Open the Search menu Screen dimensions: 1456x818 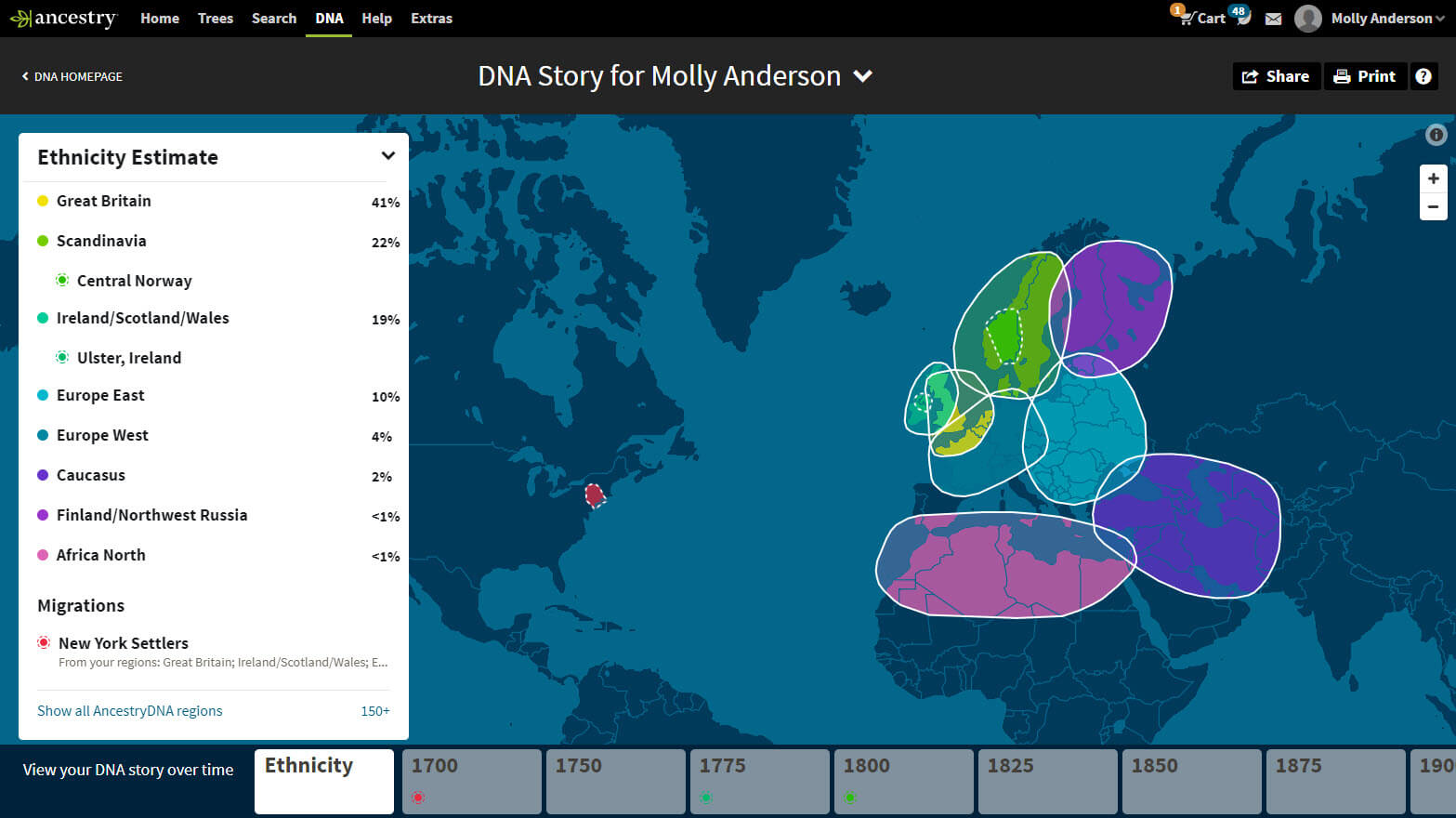click(274, 19)
